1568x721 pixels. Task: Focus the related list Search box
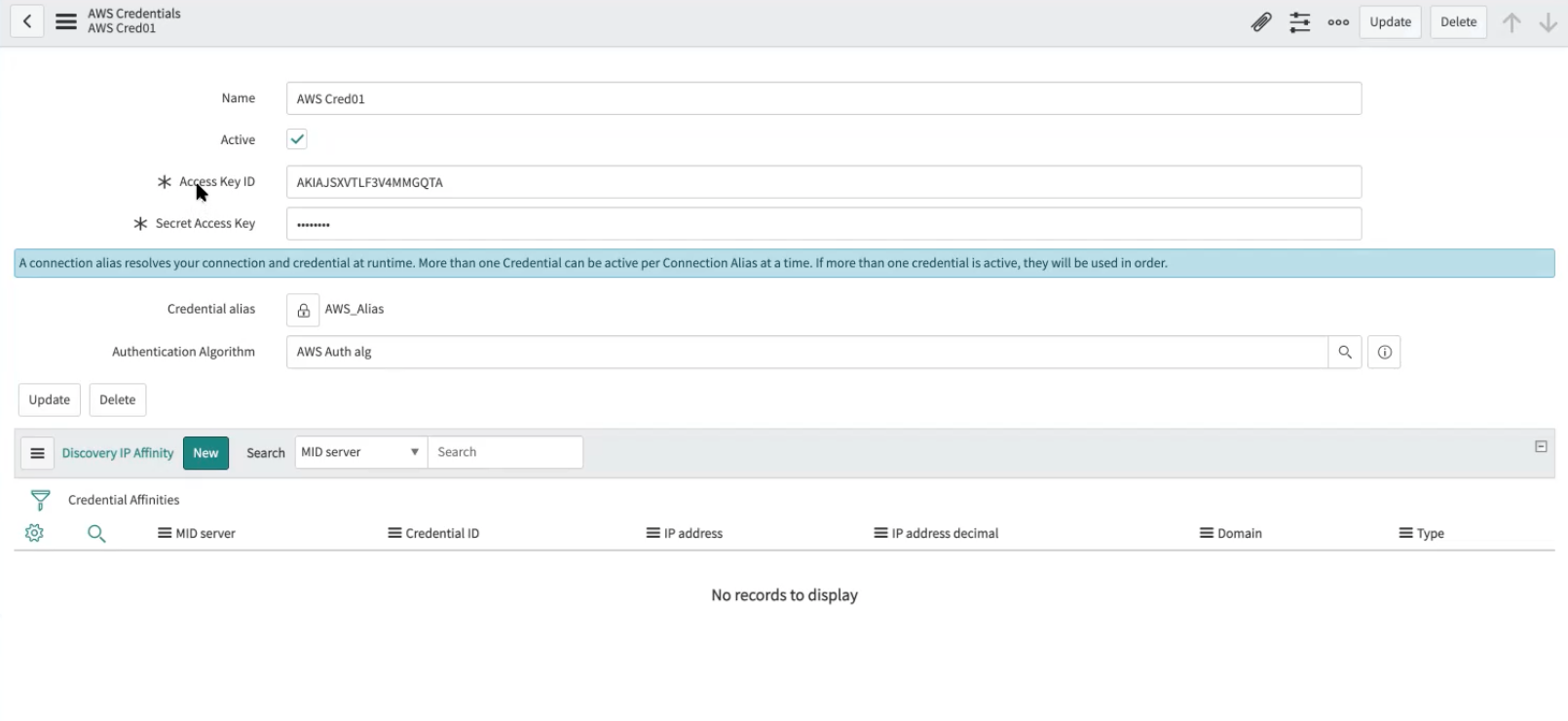(505, 452)
